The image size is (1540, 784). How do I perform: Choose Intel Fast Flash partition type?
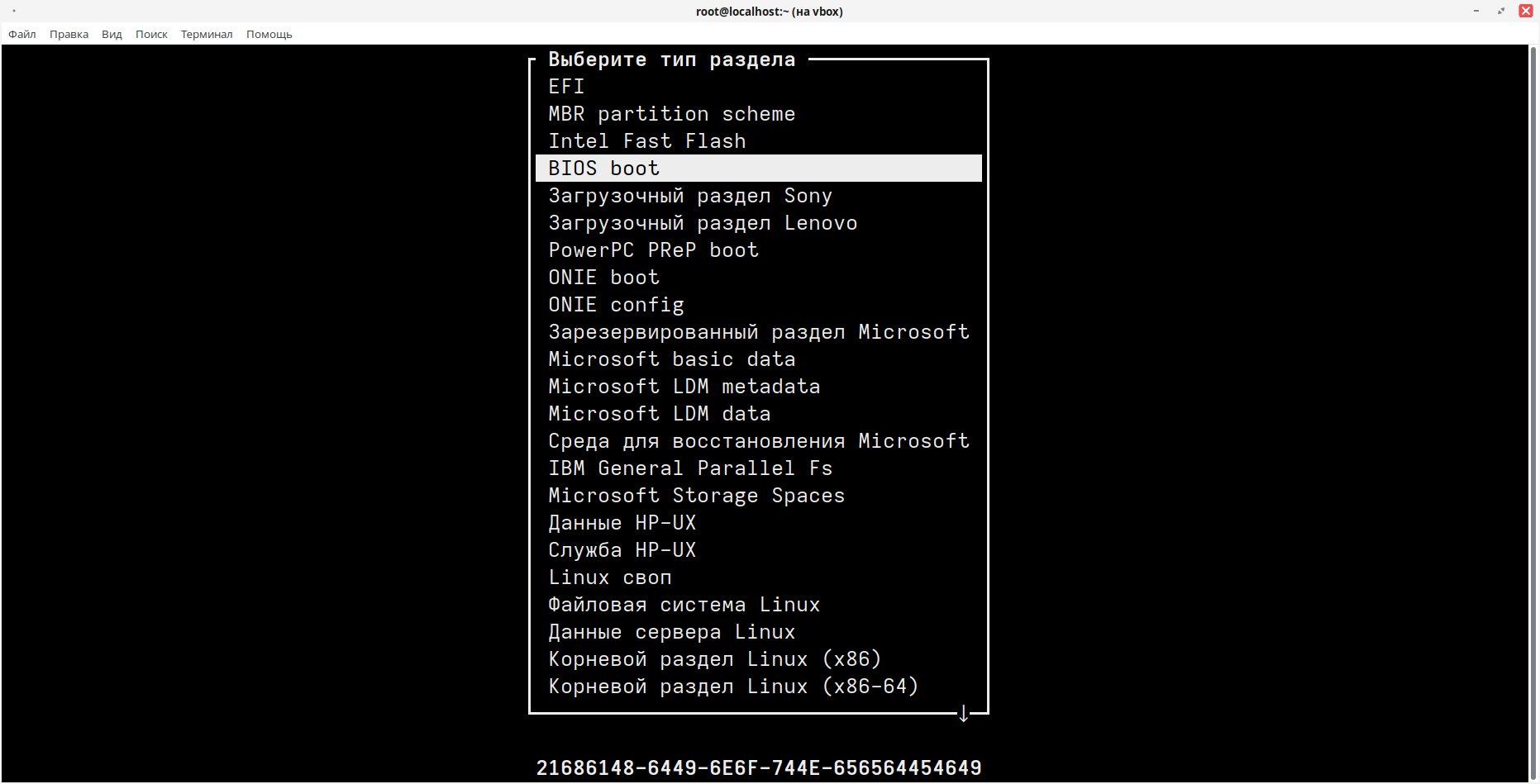[759, 141]
